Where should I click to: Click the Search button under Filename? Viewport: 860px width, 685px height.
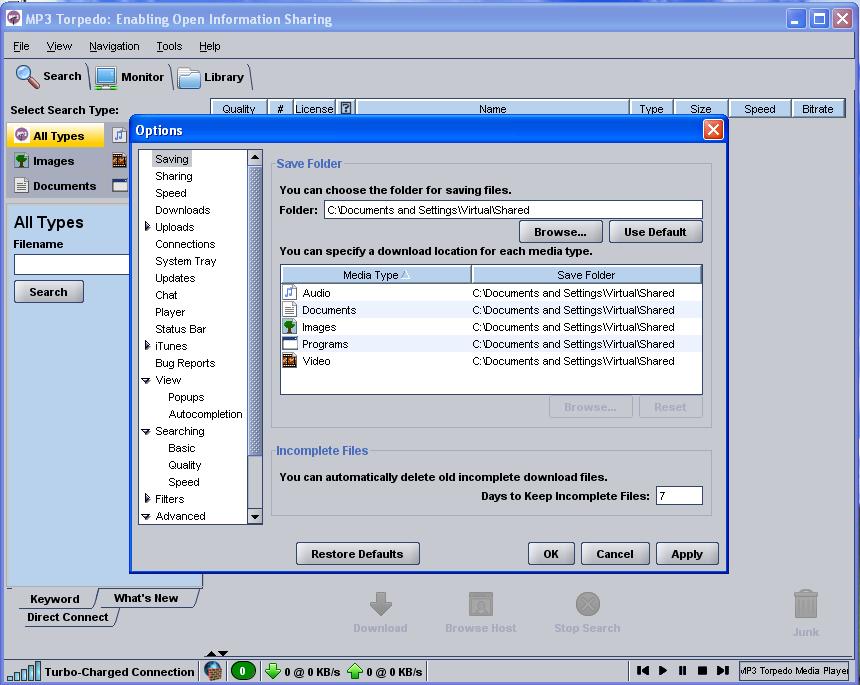(x=49, y=292)
